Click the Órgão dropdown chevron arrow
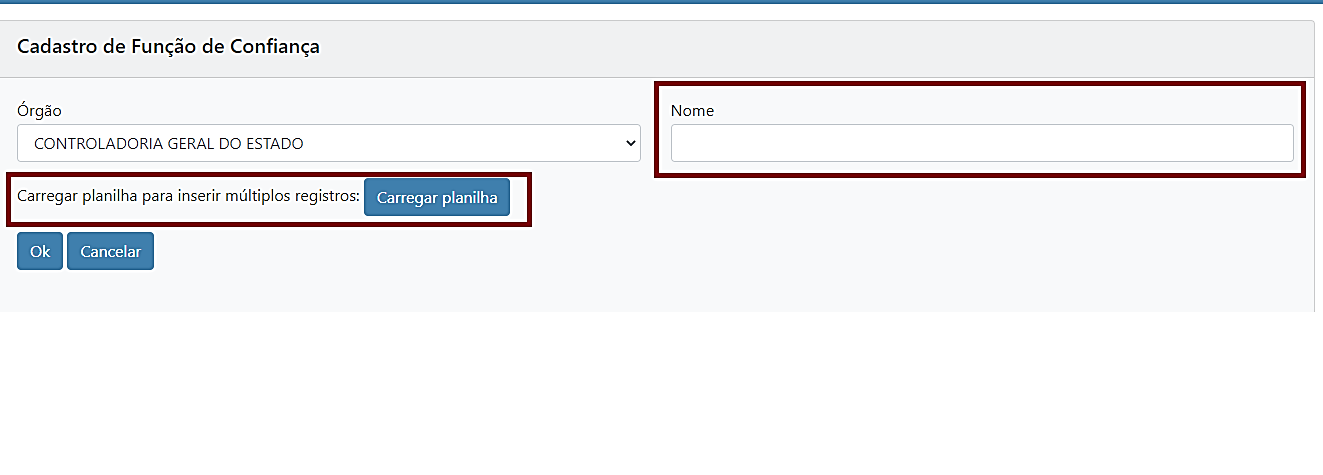 (x=630, y=143)
